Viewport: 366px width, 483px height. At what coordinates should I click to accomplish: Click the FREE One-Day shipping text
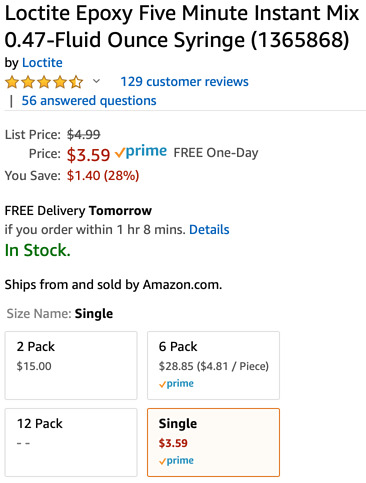(216, 153)
